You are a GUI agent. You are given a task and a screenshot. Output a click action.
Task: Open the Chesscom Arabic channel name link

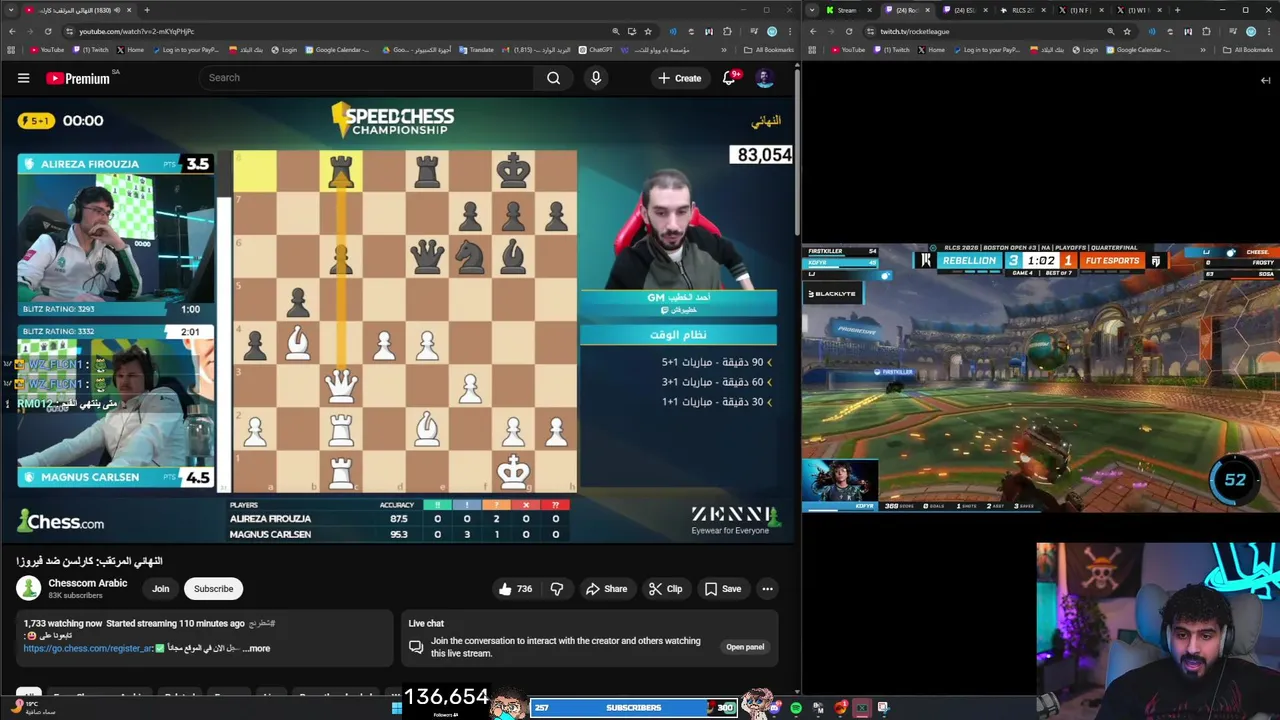click(x=88, y=583)
